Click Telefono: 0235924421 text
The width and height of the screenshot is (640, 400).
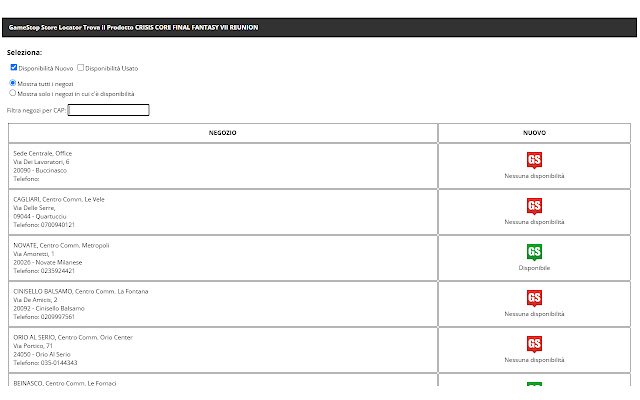click(44, 271)
